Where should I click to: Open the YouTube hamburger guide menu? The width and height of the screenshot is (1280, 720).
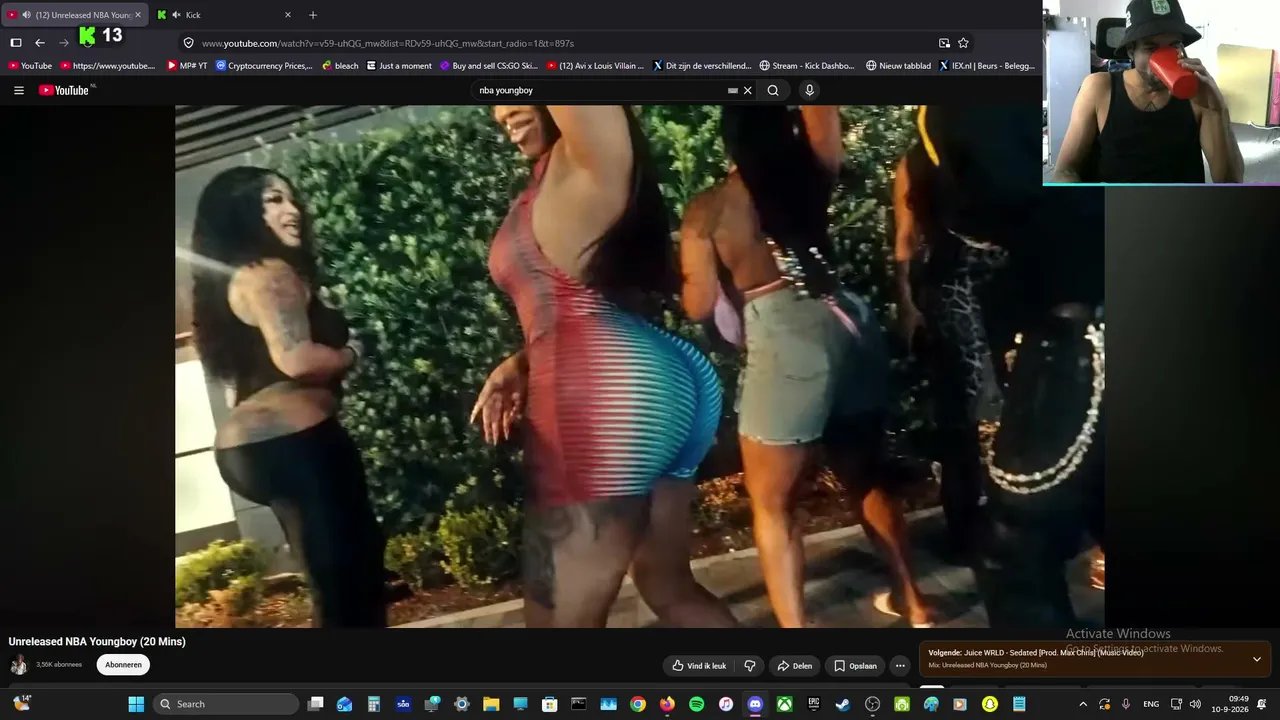[x=18, y=90]
